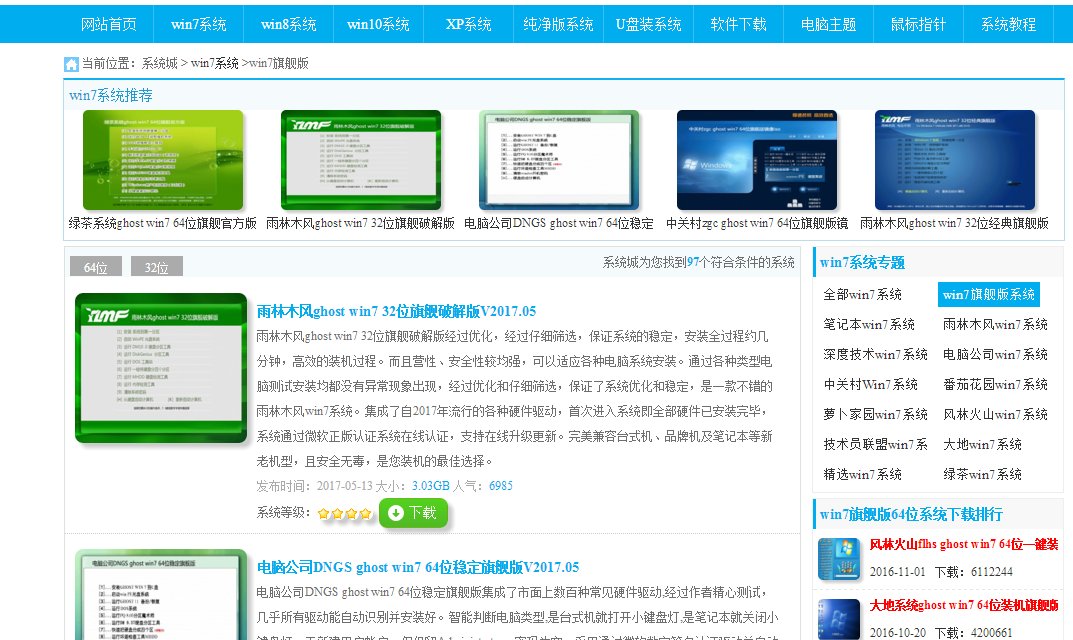
Task: Switch to the XP系统 tab
Action: pos(467,23)
